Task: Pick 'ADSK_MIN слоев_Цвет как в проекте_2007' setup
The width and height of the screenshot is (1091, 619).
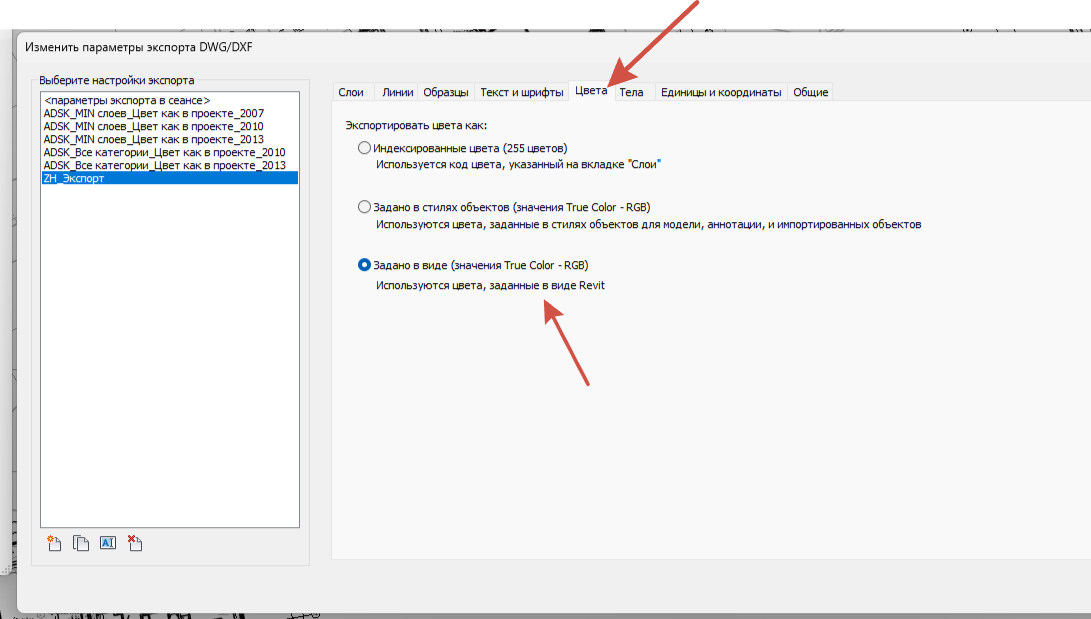Action: click(x=170, y=113)
